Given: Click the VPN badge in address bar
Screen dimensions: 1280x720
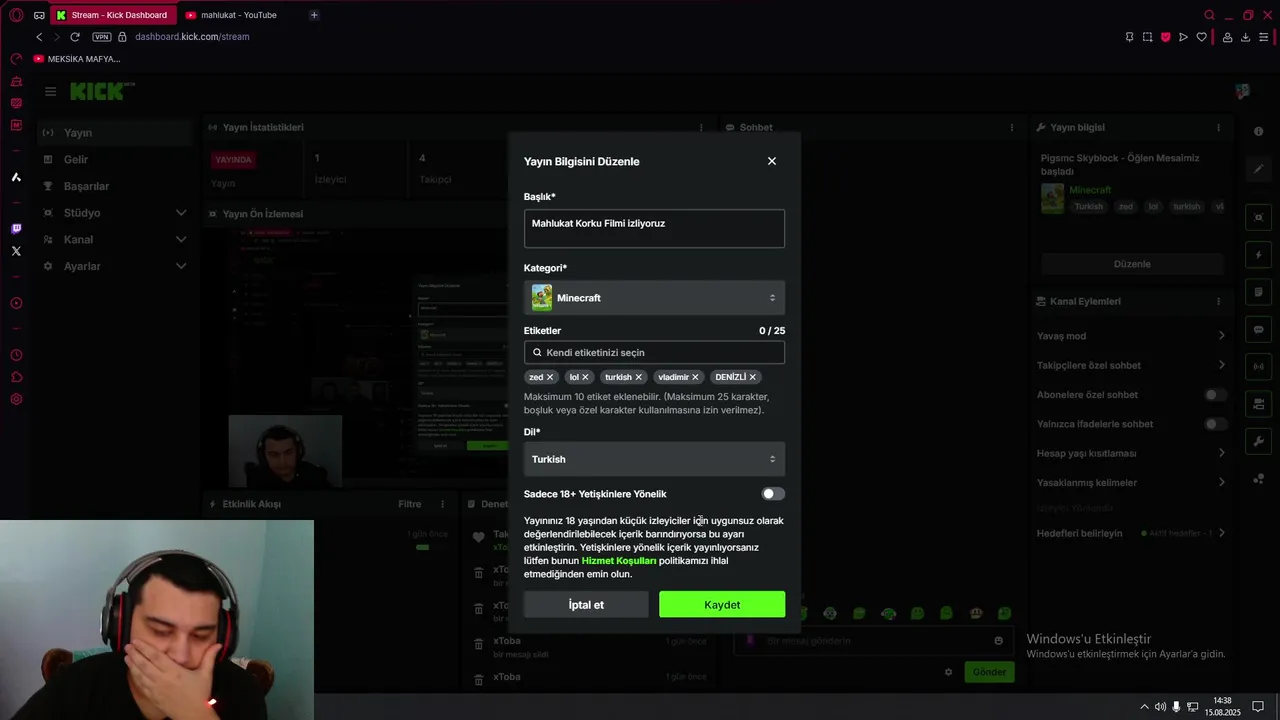Looking at the screenshot, I should coord(101,37).
